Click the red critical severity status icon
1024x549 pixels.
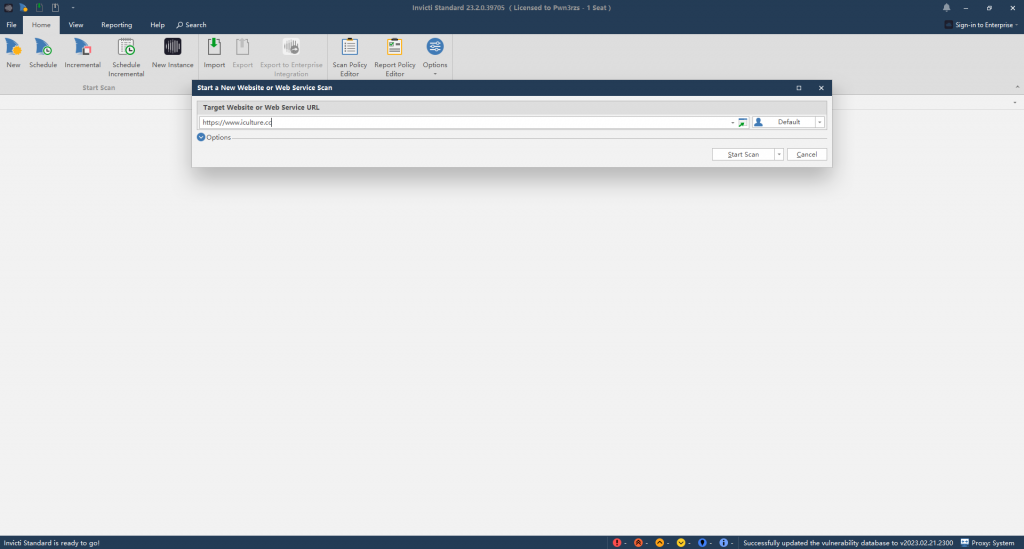(616, 542)
